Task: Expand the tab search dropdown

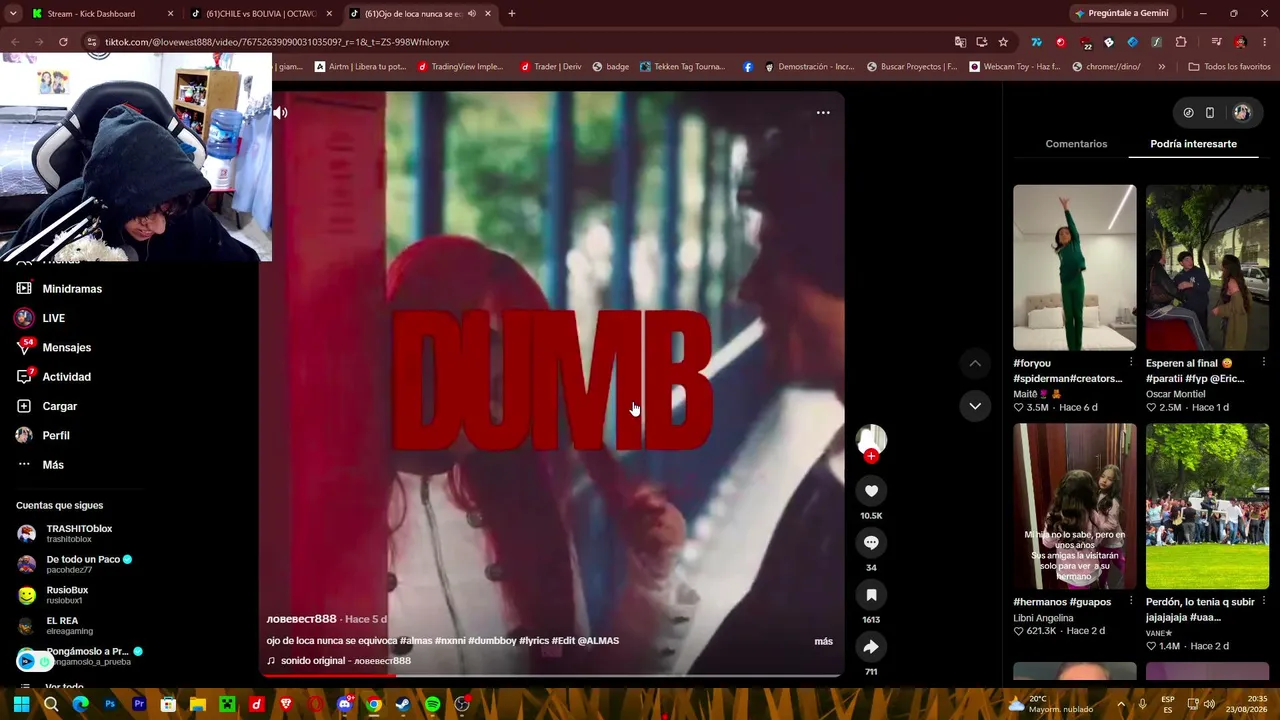Action: (x=13, y=14)
